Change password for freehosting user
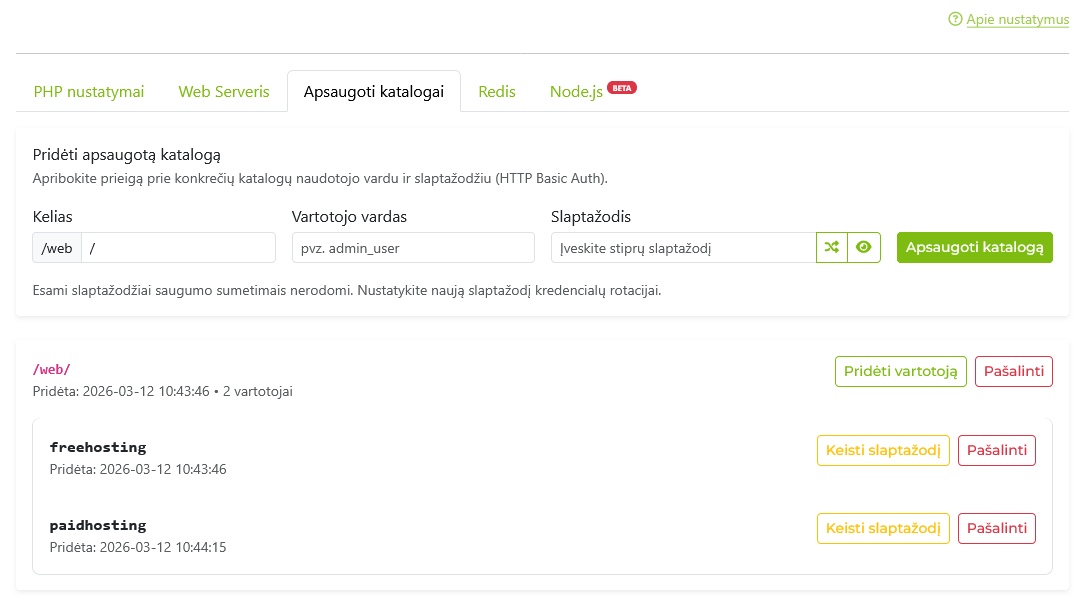 point(883,450)
